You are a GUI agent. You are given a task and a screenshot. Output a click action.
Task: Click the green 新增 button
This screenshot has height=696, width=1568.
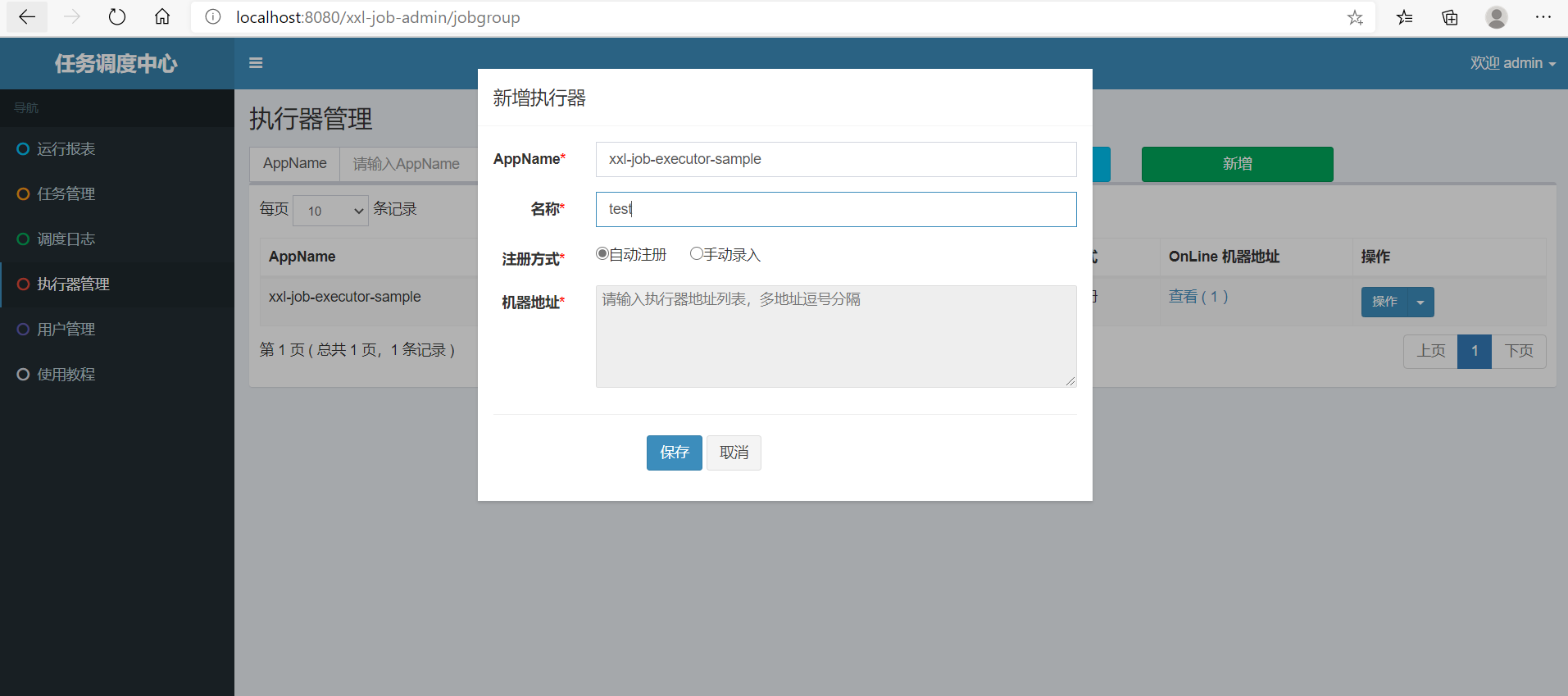pos(1237,164)
